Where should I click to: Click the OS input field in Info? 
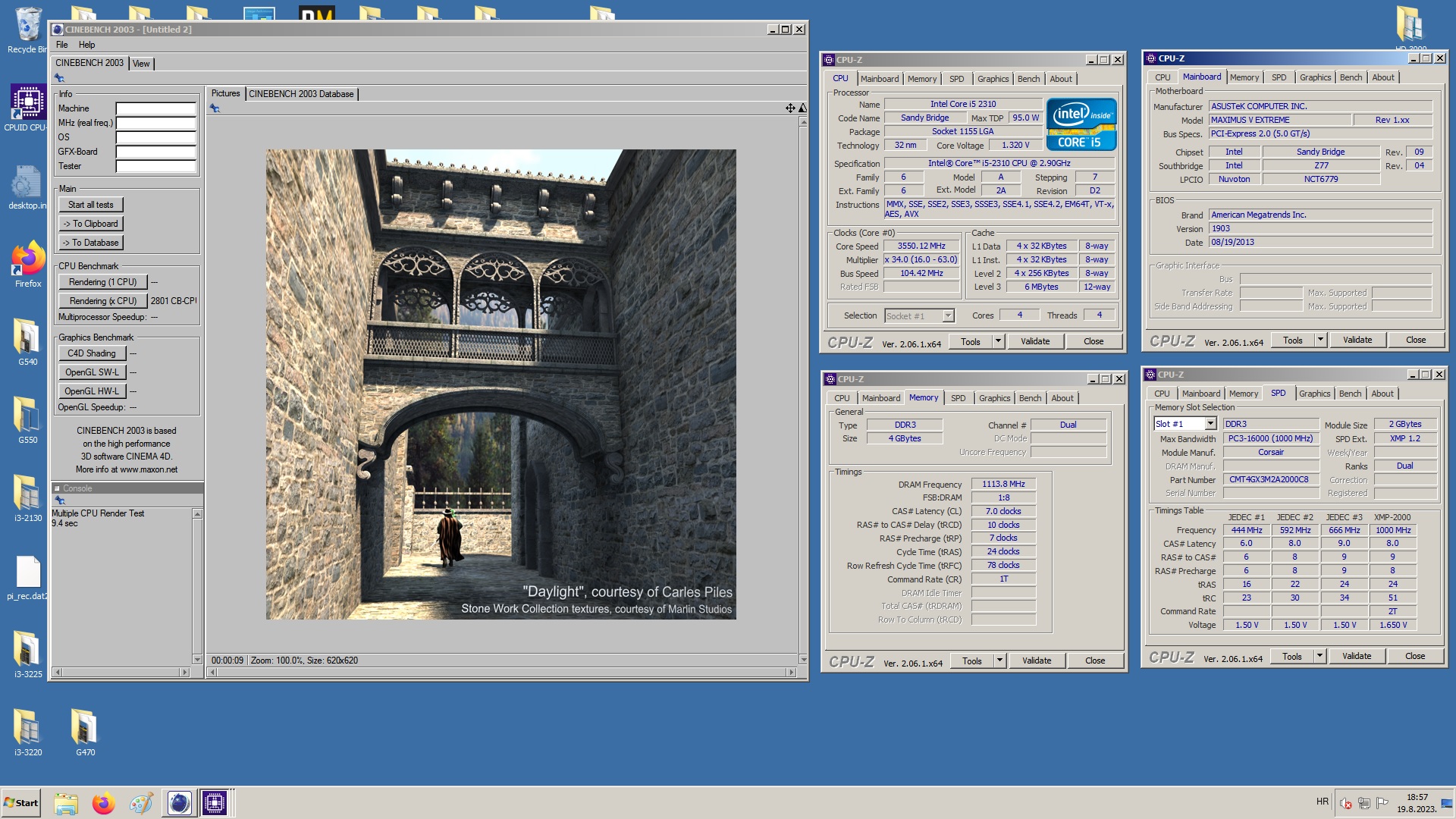(155, 137)
